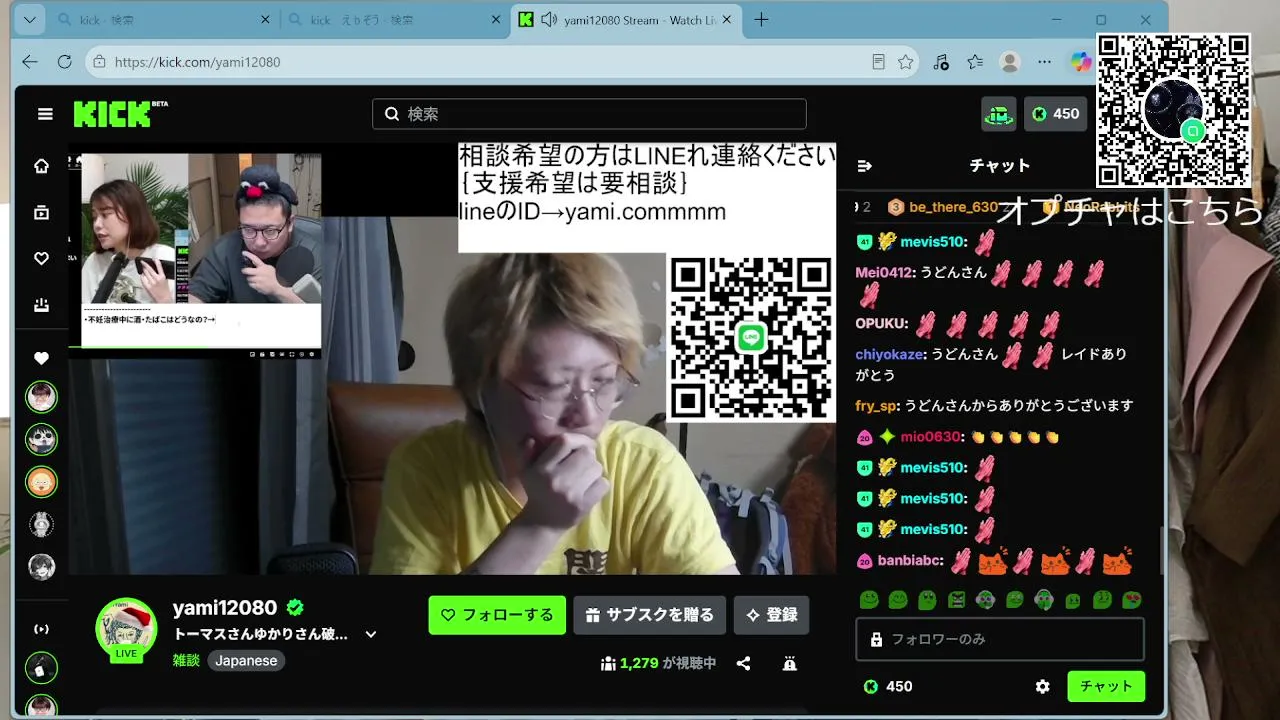Click the browser back arrow
The height and width of the screenshot is (720, 1280).
point(30,62)
